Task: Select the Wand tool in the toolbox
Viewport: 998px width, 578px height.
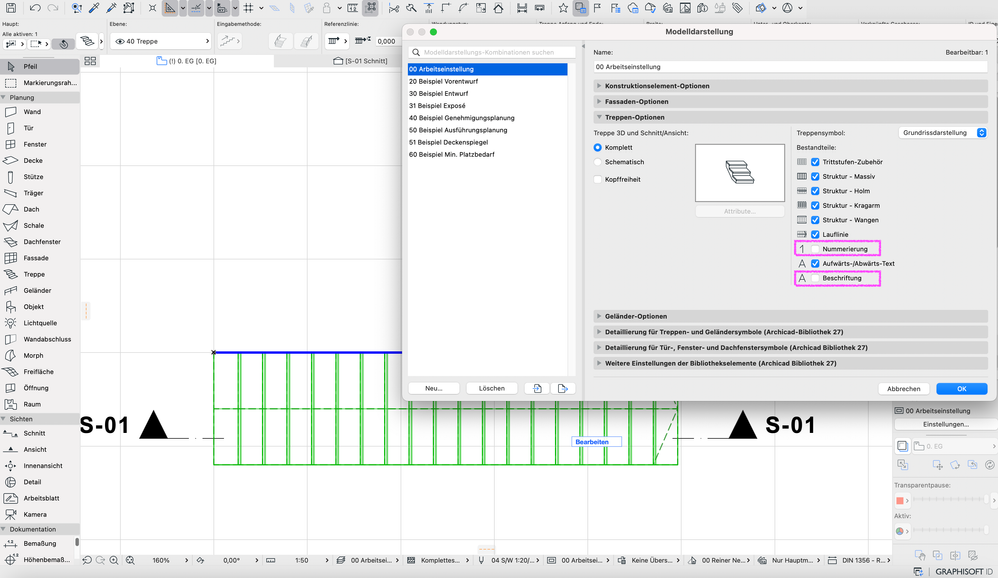Action: click(40, 112)
